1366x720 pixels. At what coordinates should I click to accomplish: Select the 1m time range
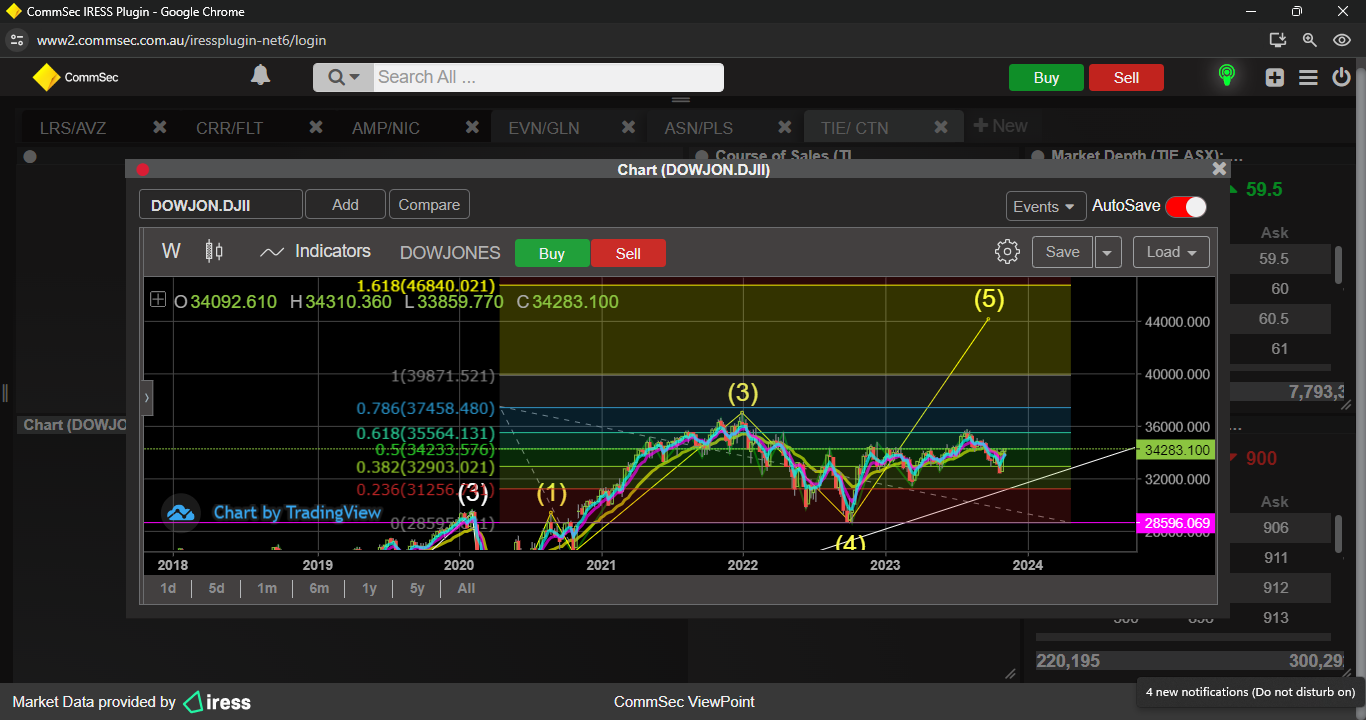pyautogui.click(x=267, y=588)
